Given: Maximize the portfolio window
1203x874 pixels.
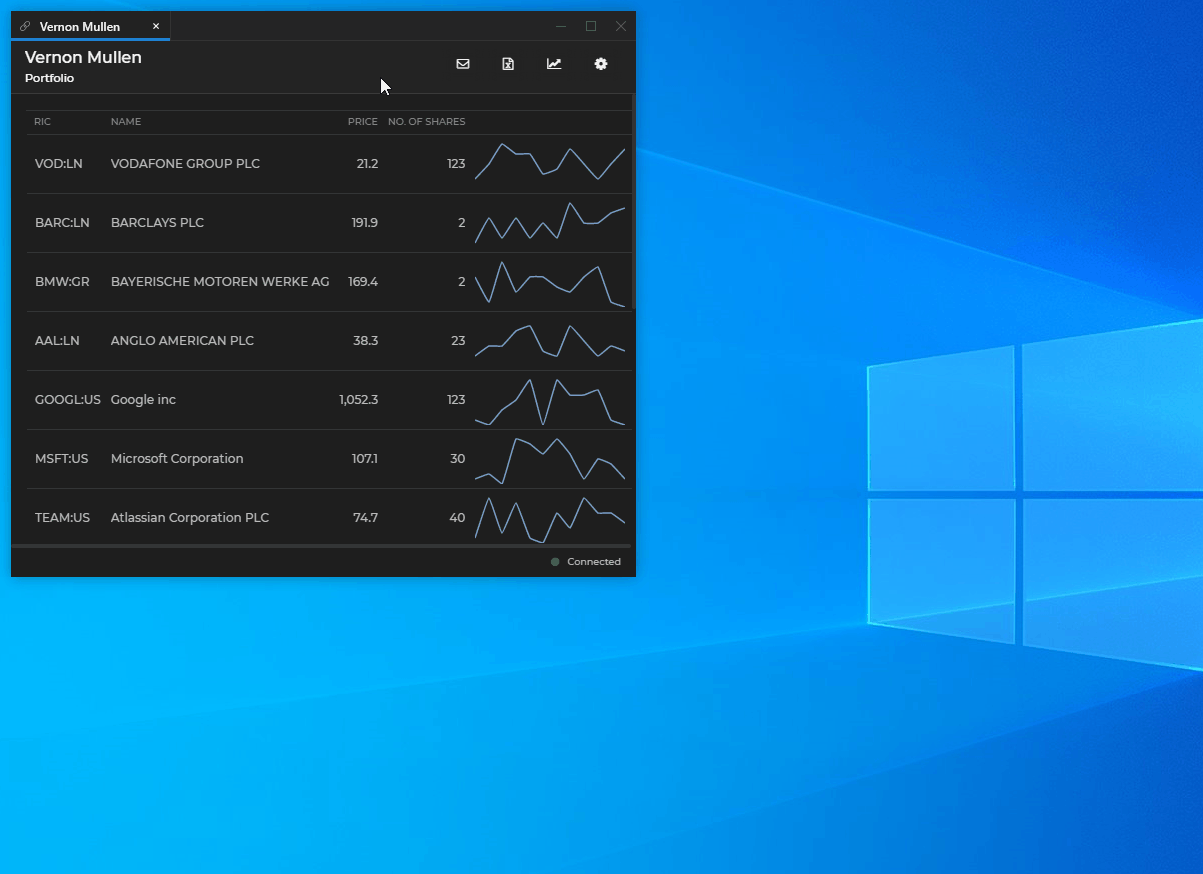Looking at the screenshot, I should pos(591,26).
